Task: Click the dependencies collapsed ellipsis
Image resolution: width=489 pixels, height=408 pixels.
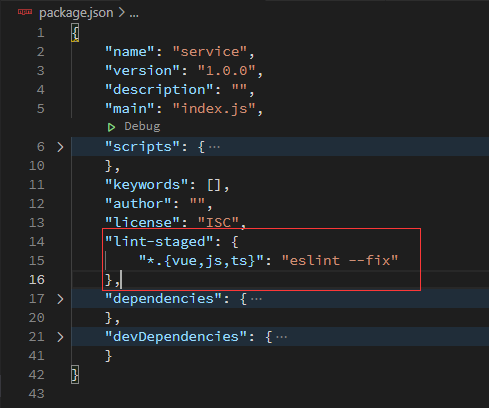Action: [x=256, y=299]
